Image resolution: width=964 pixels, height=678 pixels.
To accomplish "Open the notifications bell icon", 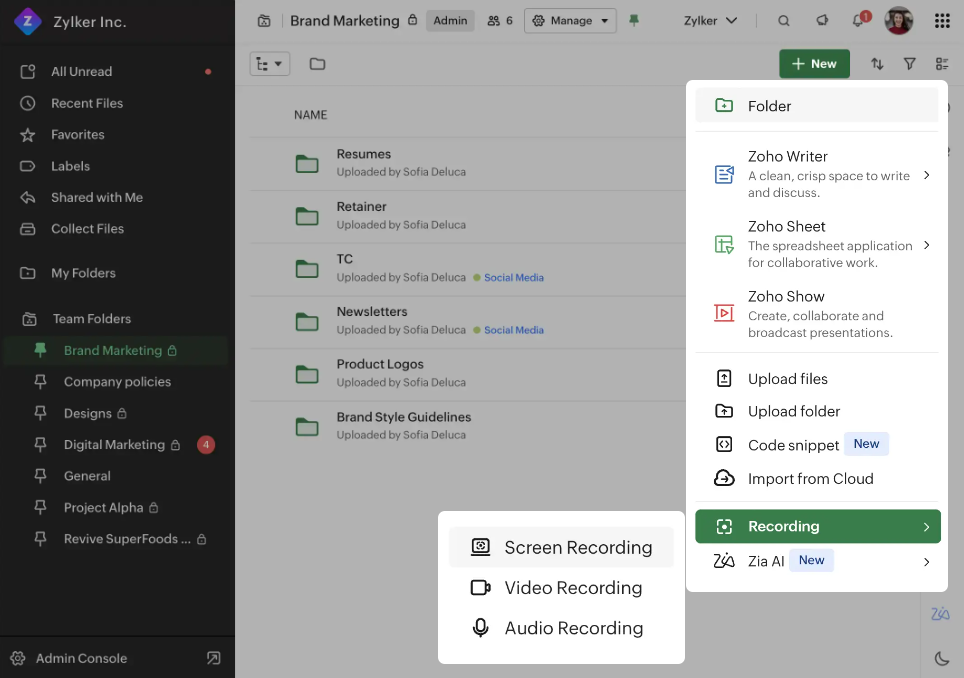I will (x=858, y=21).
